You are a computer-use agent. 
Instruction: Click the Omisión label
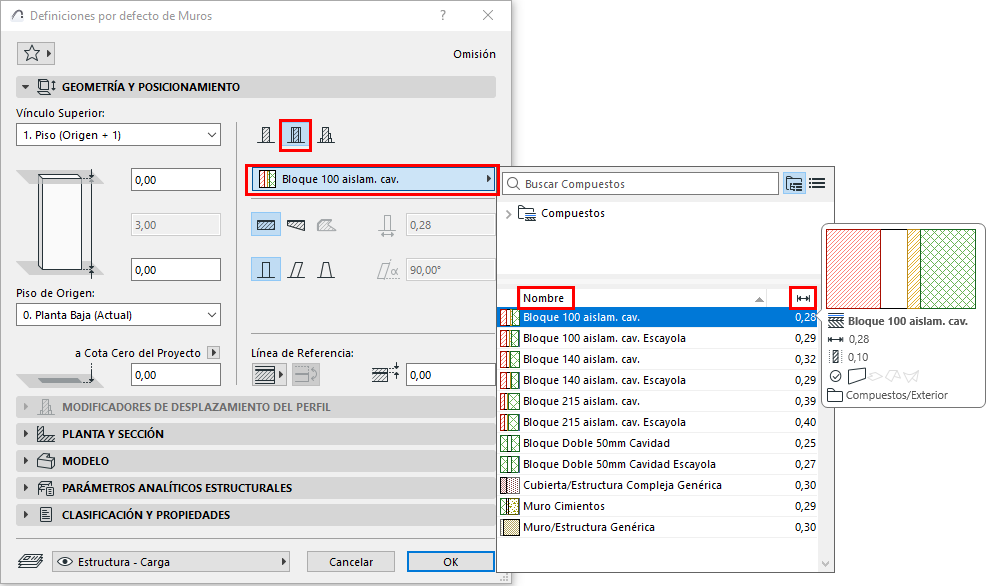(474, 54)
